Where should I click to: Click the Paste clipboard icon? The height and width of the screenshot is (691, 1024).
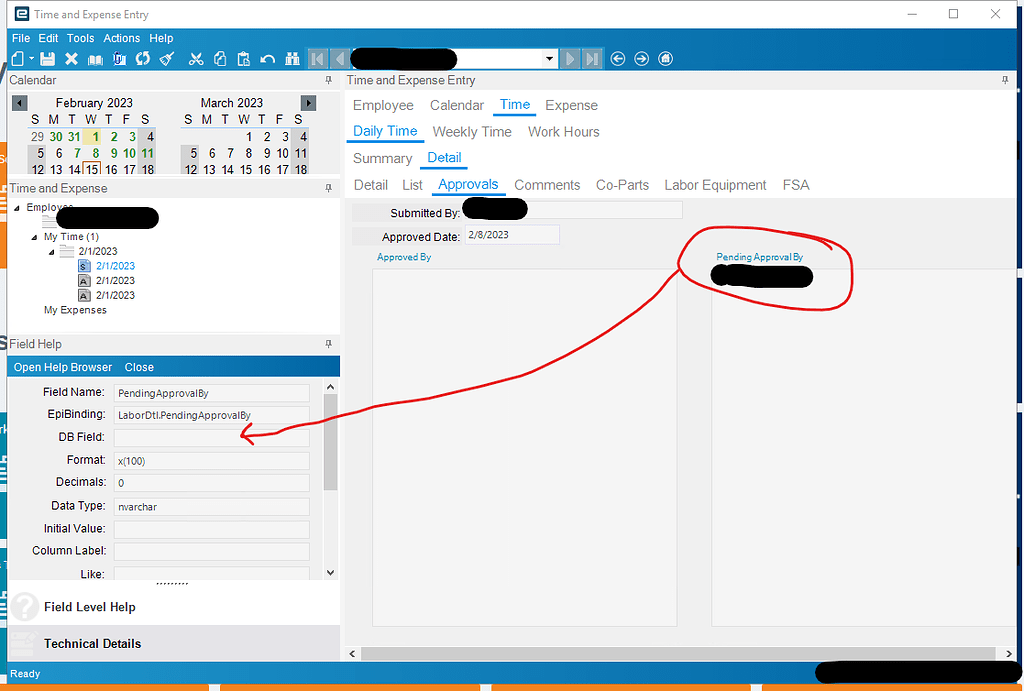click(x=244, y=58)
